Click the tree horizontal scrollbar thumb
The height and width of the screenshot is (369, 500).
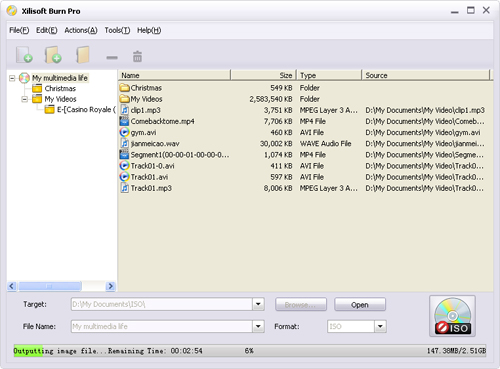coord(50,286)
